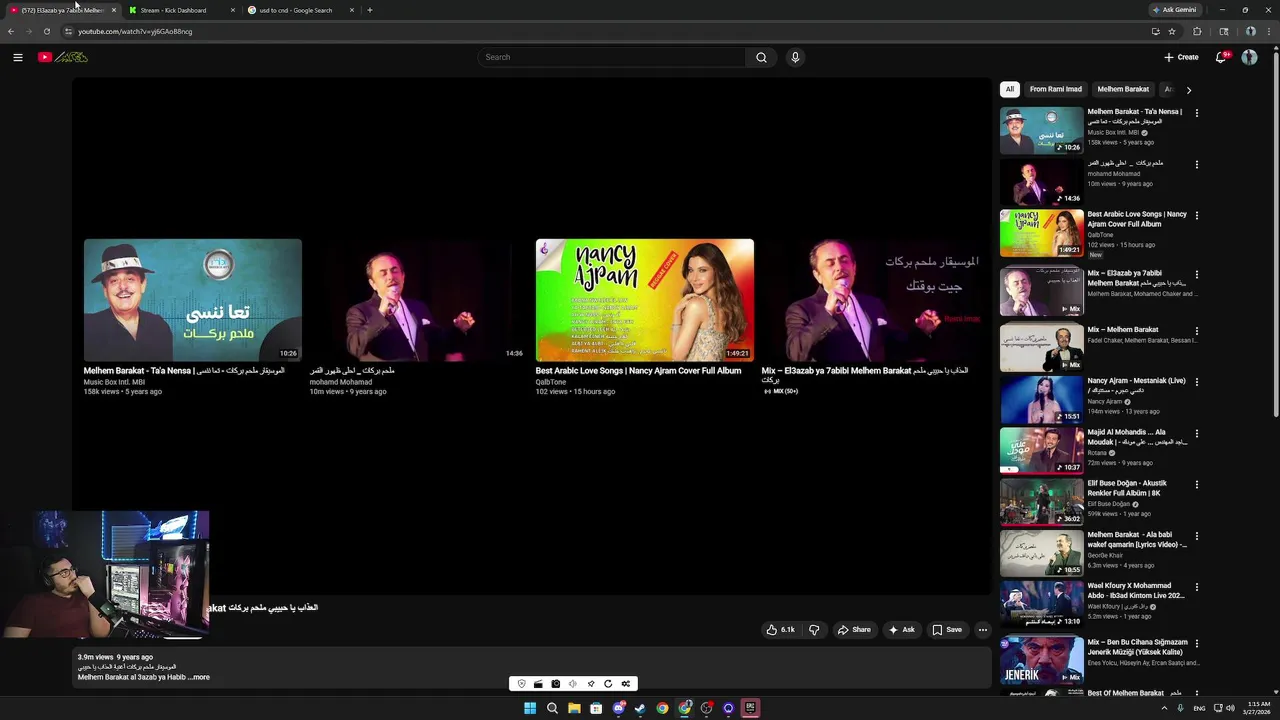The width and height of the screenshot is (1280, 720).
Task: Open the Ala babi wakef qamarin sidebar thumbnail
Action: point(1042,553)
